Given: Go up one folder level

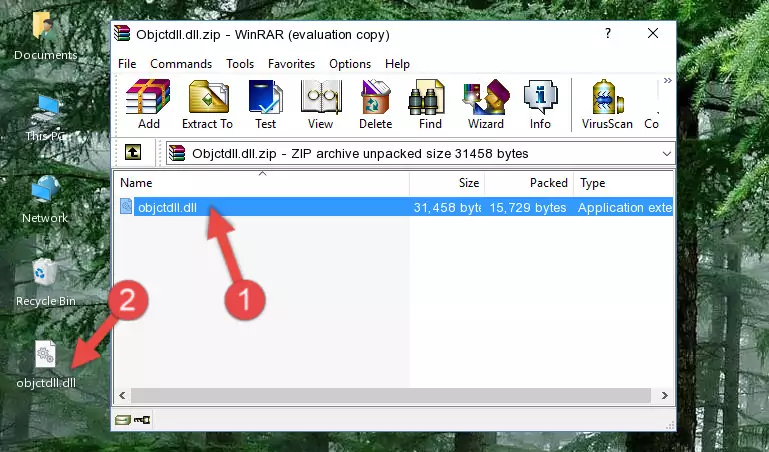Looking at the screenshot, I should tap(133, 152).
